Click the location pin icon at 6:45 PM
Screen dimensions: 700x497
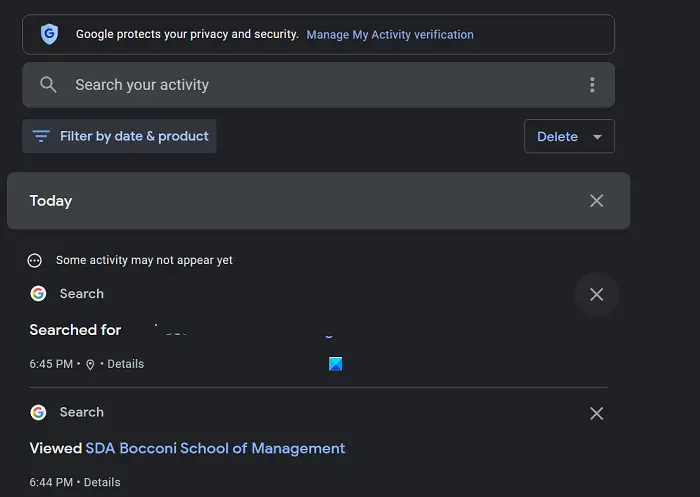coord(90,365)
